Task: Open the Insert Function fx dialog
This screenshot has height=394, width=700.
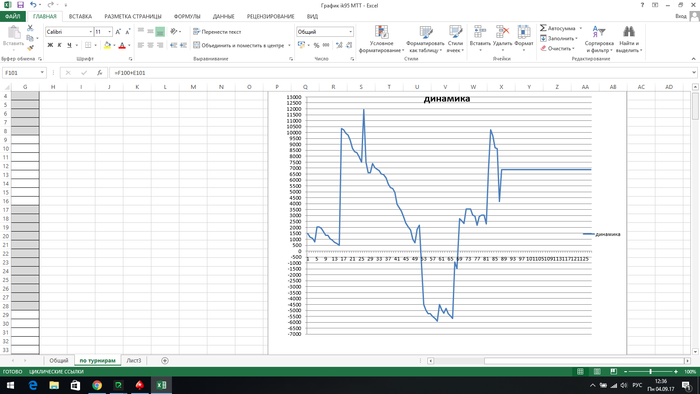Action: click(x=100, y=73)
